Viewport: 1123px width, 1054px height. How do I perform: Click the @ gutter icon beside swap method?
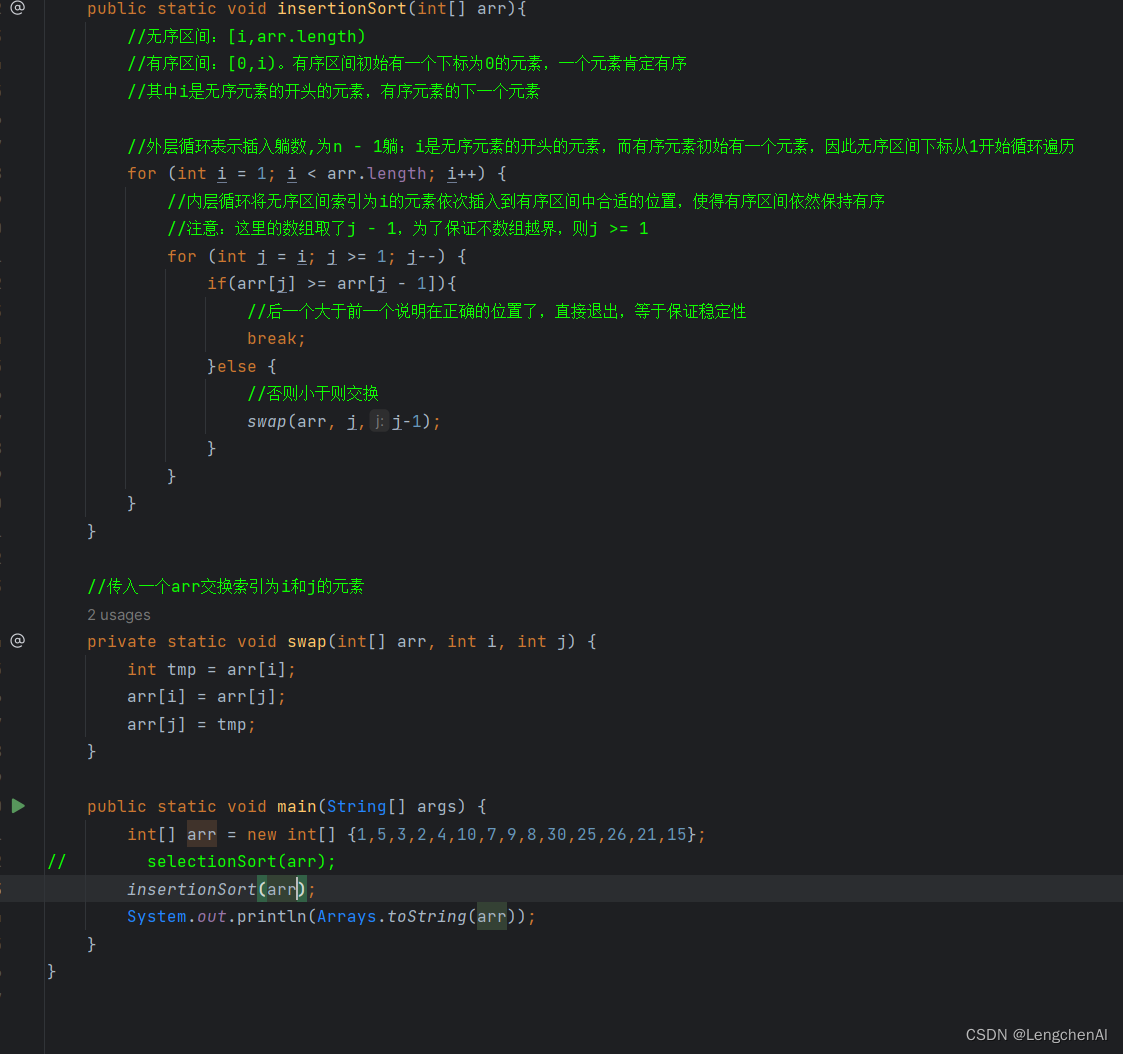pyautogui.click(x=17, y=640)
